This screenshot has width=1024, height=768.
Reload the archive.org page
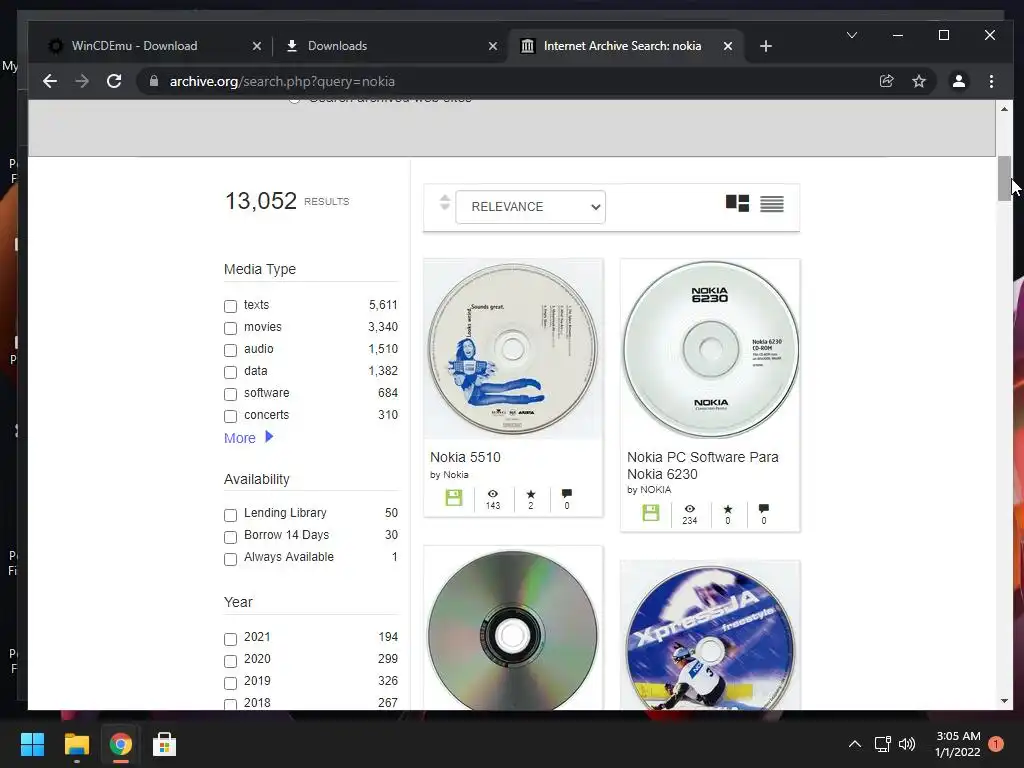[114, 81]
